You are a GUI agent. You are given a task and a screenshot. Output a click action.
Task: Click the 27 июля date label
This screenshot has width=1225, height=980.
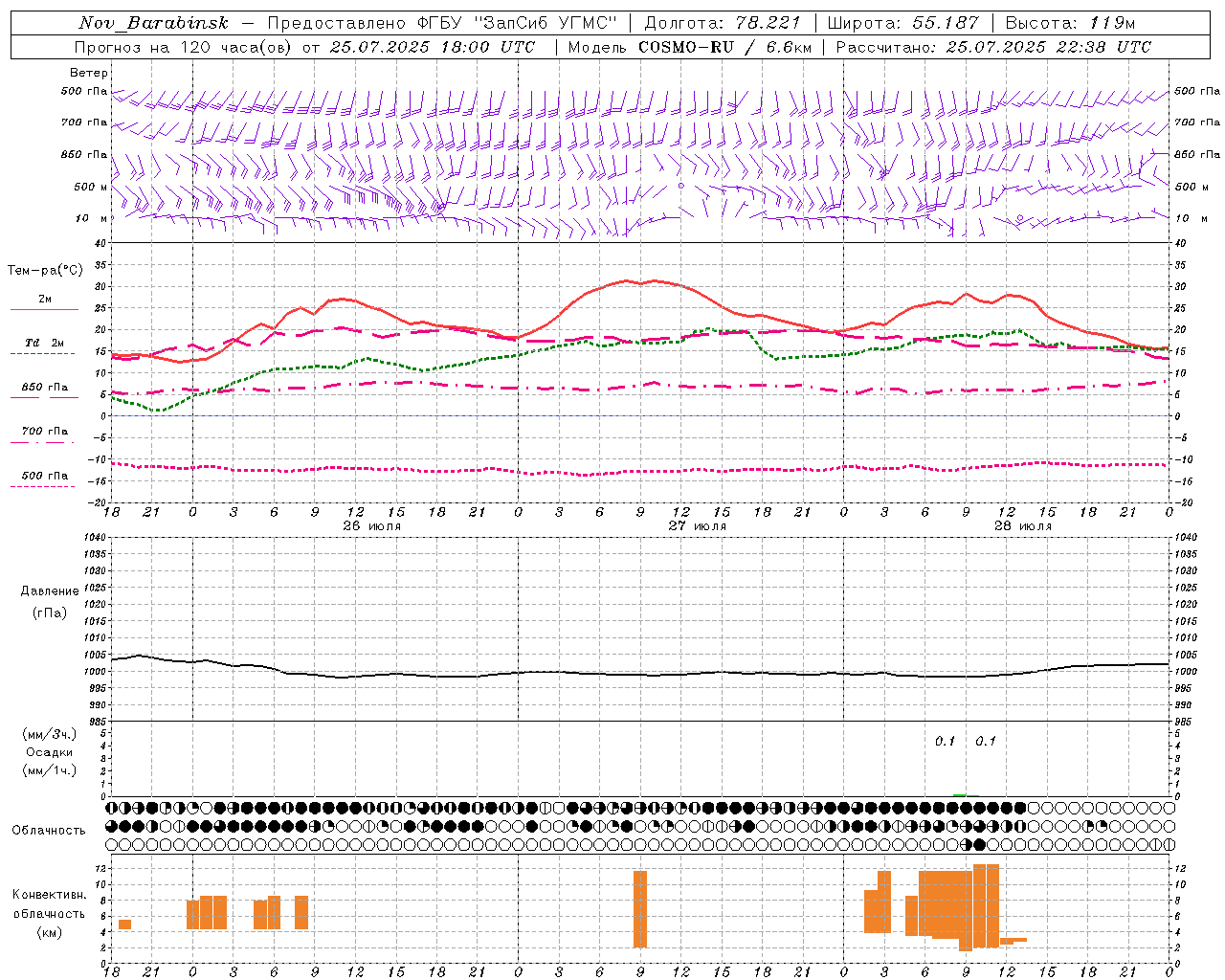(x=698, y=525)
